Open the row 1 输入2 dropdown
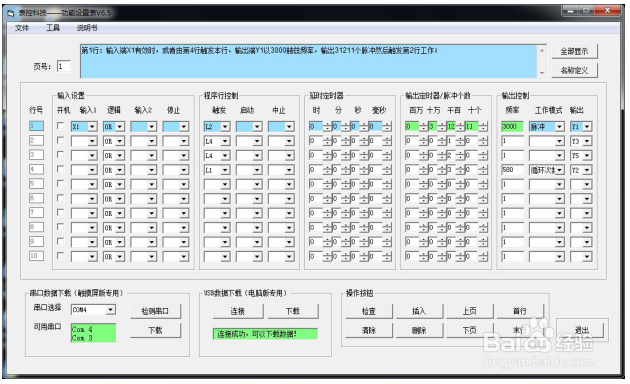 [x=143, y=127]
